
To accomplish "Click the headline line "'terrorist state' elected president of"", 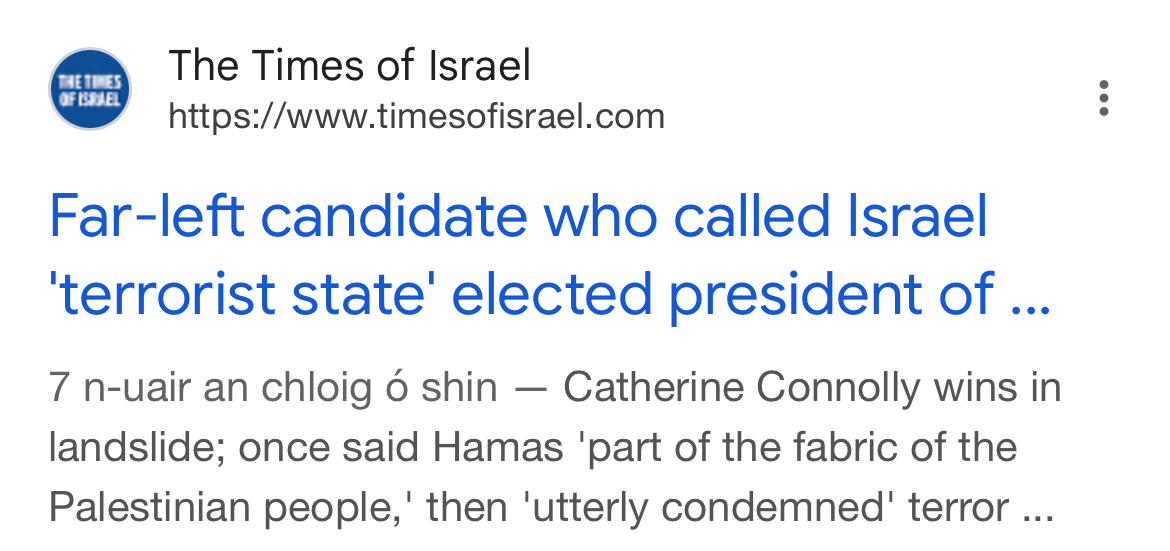I will [522, 295].
